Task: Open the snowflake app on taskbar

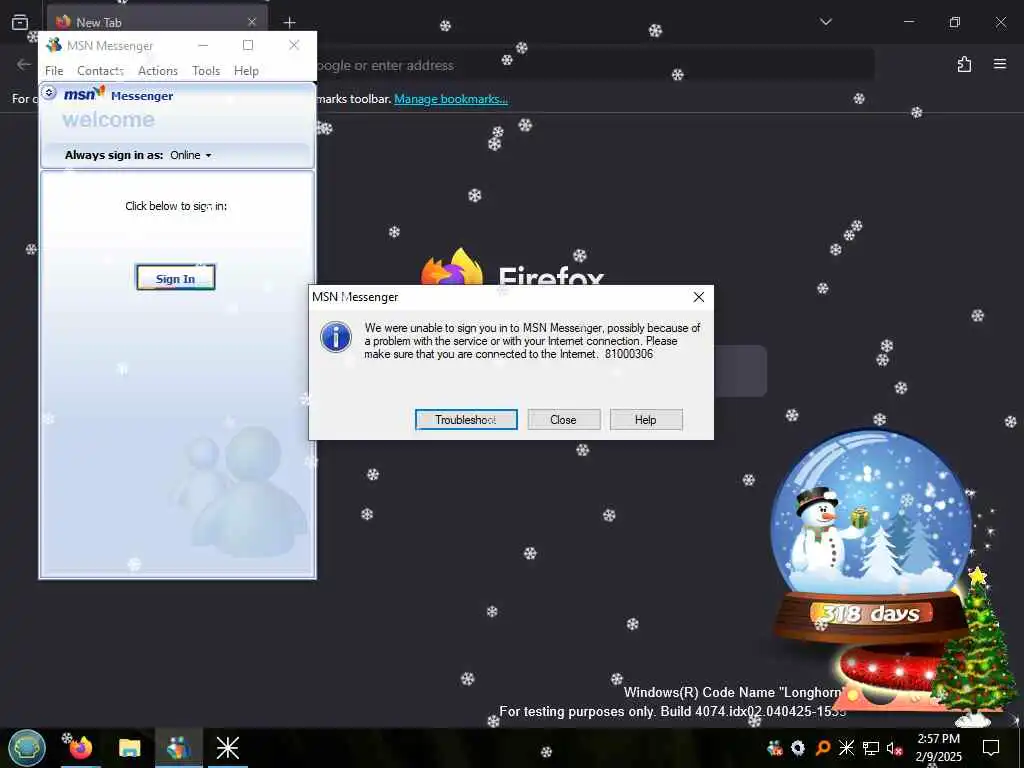Action: point(227,748)
